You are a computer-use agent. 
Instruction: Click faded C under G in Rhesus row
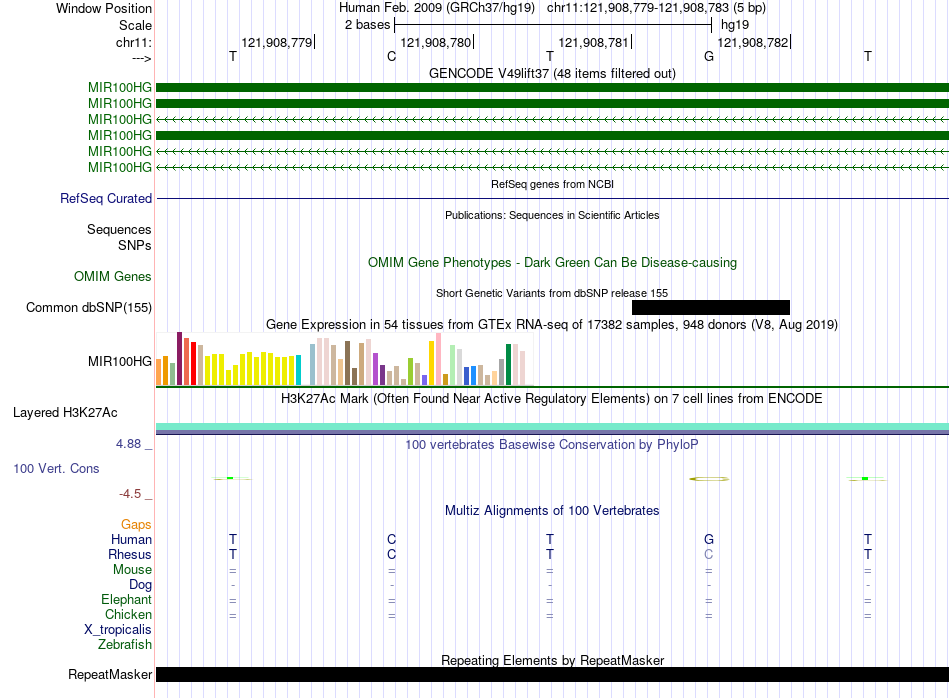(709, 554)
